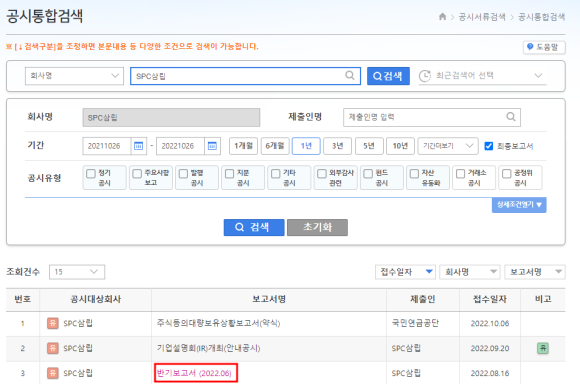
Task: Click the end date field 20221026
Action: click(181, 146)
